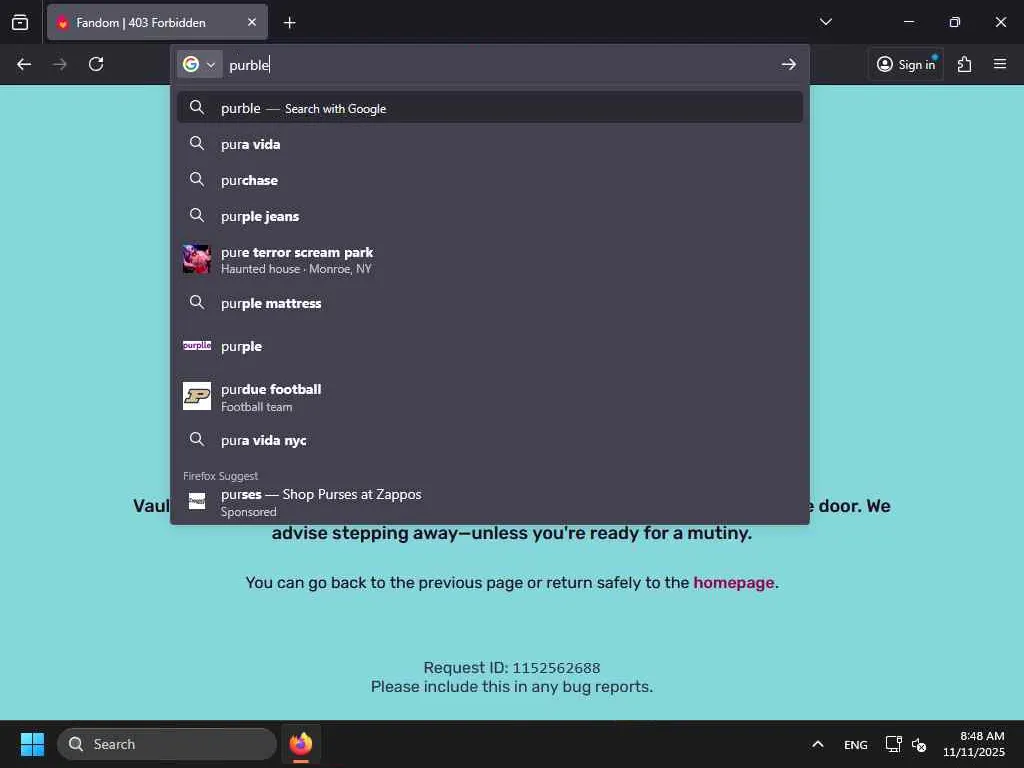Select the 'pura vida nyc' suggestion
1024x768 pixels.
[490, 440]
